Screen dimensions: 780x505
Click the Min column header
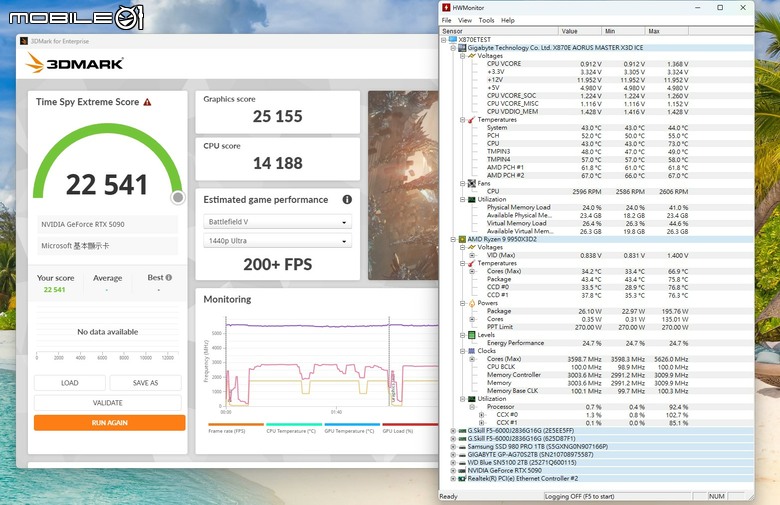[x=623, y=31]
